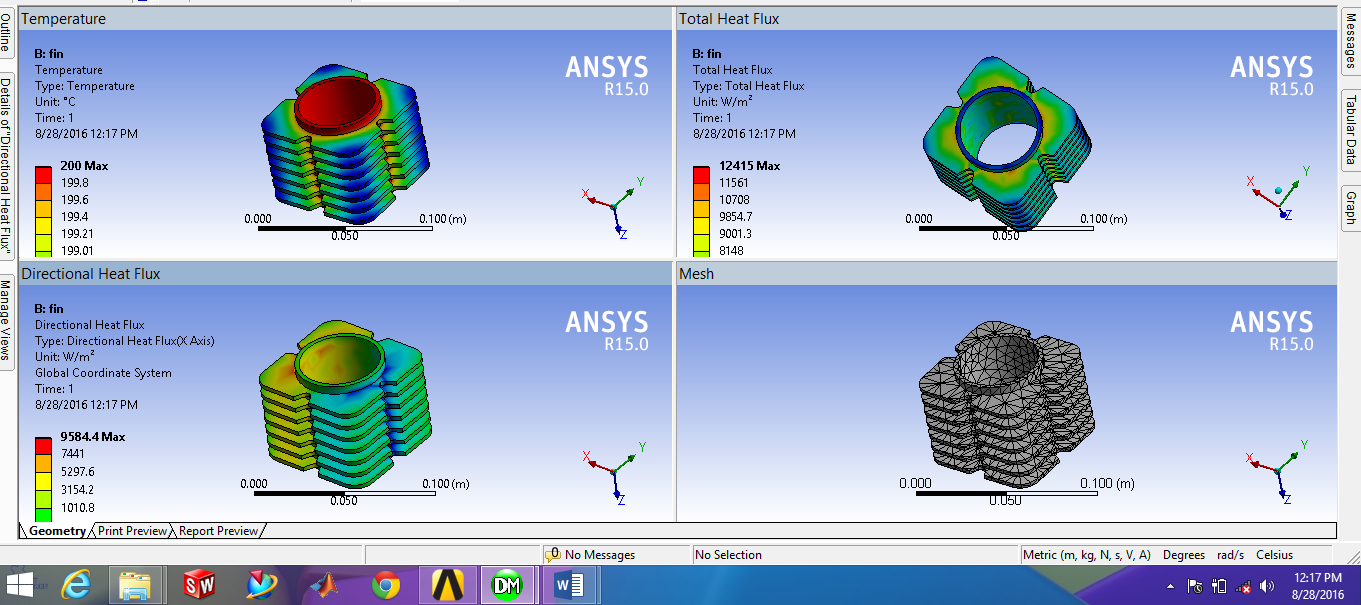The image size is (1361, 605).
Task: Switch to SolidWorks in taskbar
Action: point(200,584)
